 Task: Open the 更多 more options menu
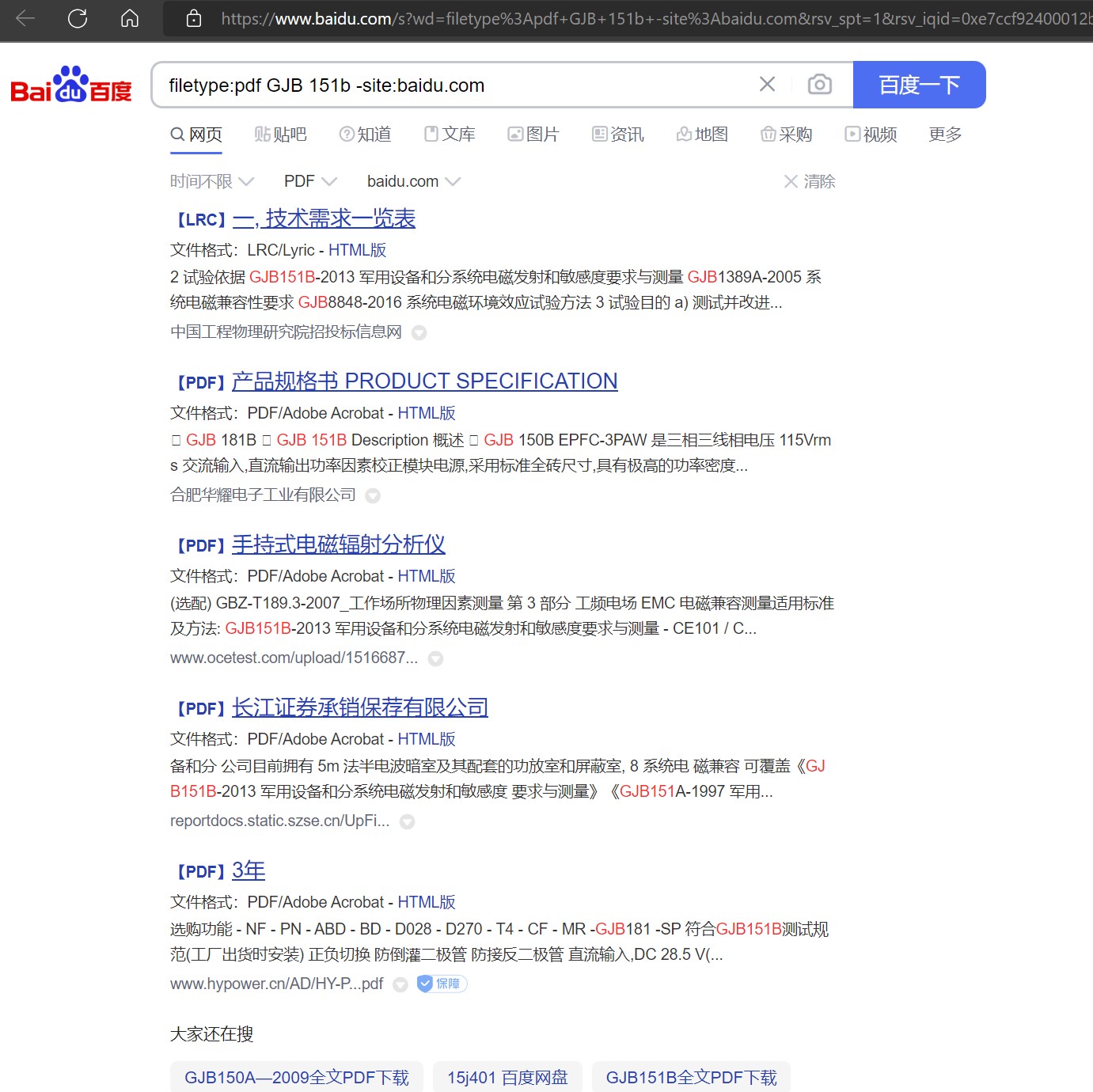click(x=943, y=134)
